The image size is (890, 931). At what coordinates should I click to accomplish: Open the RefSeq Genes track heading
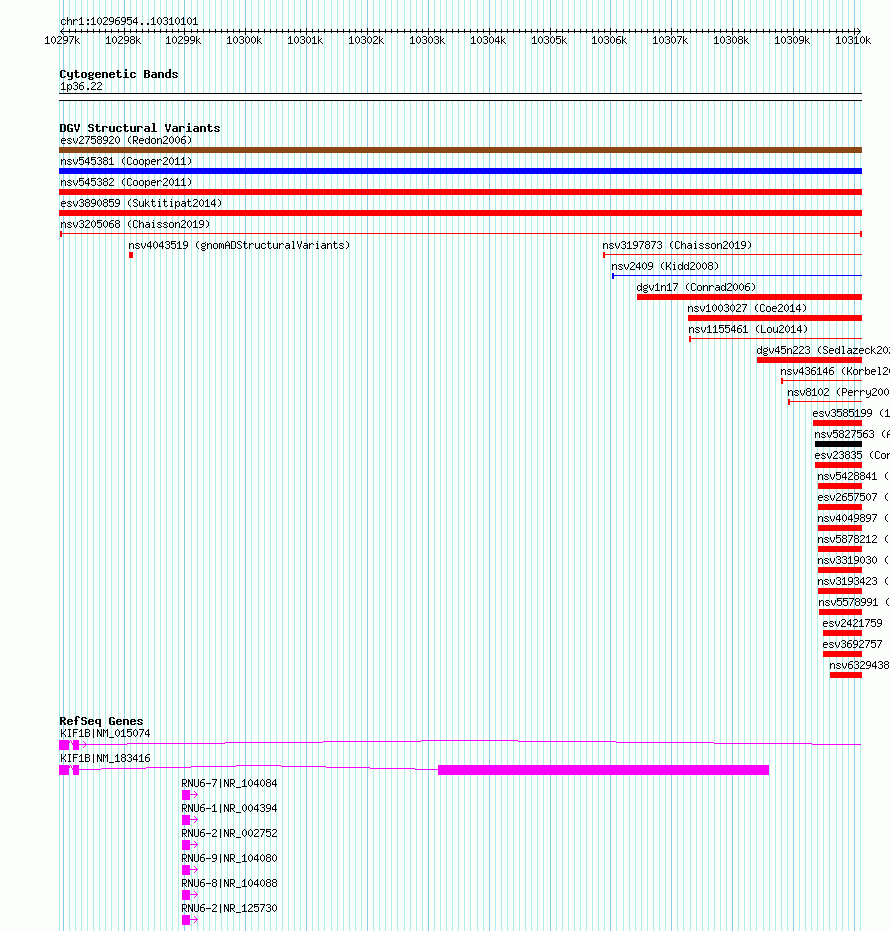pyautogui.click(x=101, y=721)
